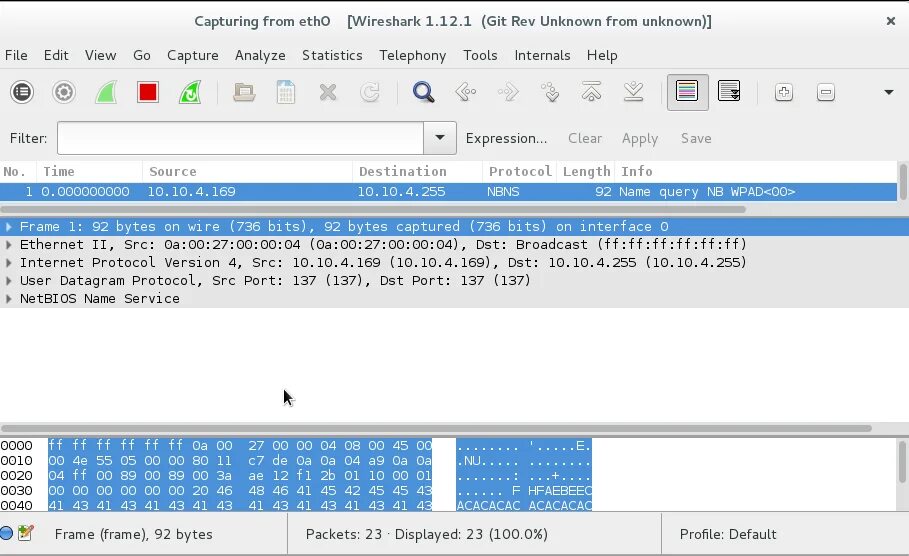
Task: Sort by the Info column header
Action: click(x=756, y=172)
